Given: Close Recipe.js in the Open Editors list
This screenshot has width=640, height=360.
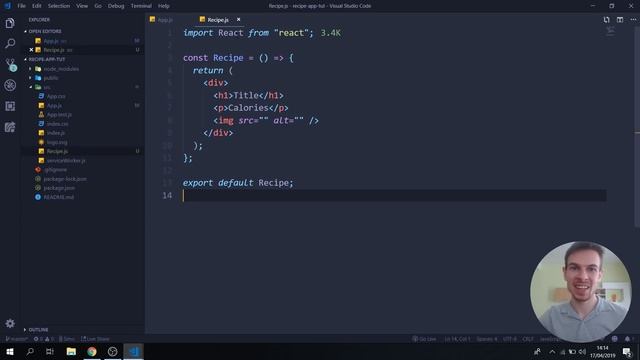Looking at the screenshot, I should point(31,50).
